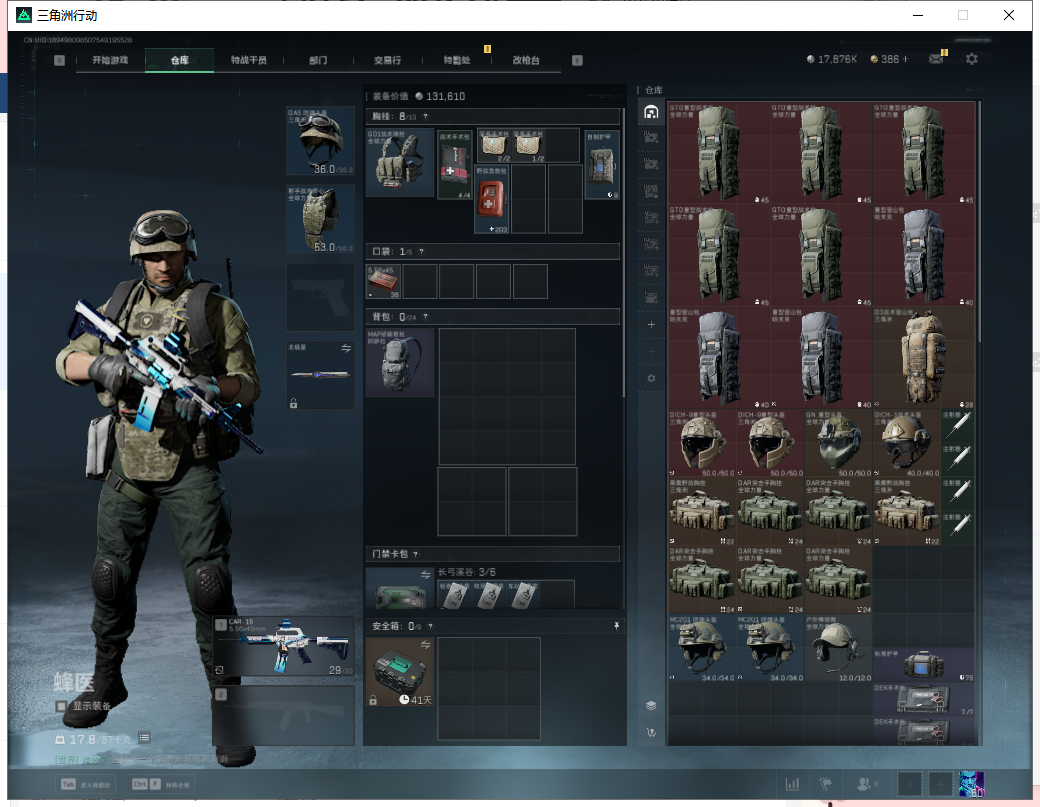This screenshot has width=1040, height=807.
Task: Click the help icon next to 胸挂
Action: pos(425,117)
